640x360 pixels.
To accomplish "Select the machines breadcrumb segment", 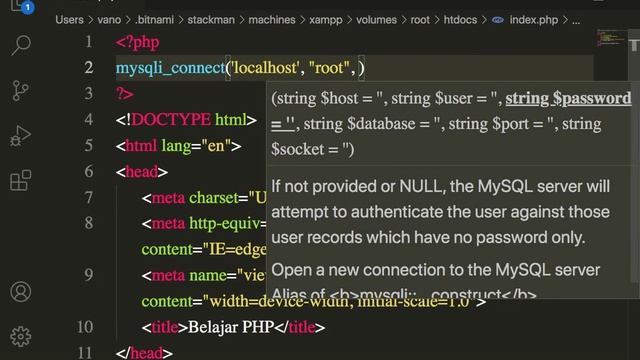I will [x=272, y=20].
